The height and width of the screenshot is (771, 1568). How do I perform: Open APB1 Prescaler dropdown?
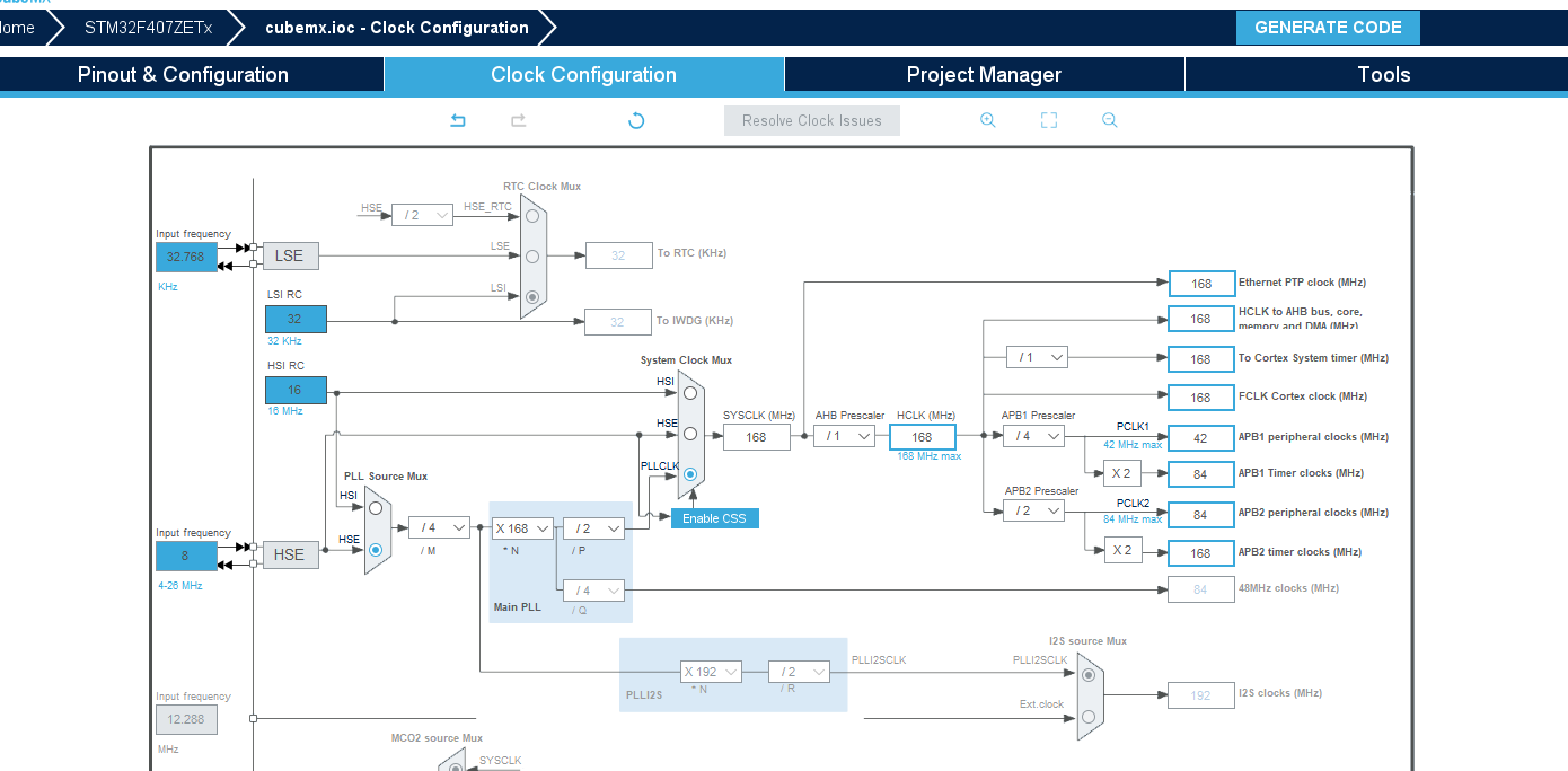[1034, 437]
